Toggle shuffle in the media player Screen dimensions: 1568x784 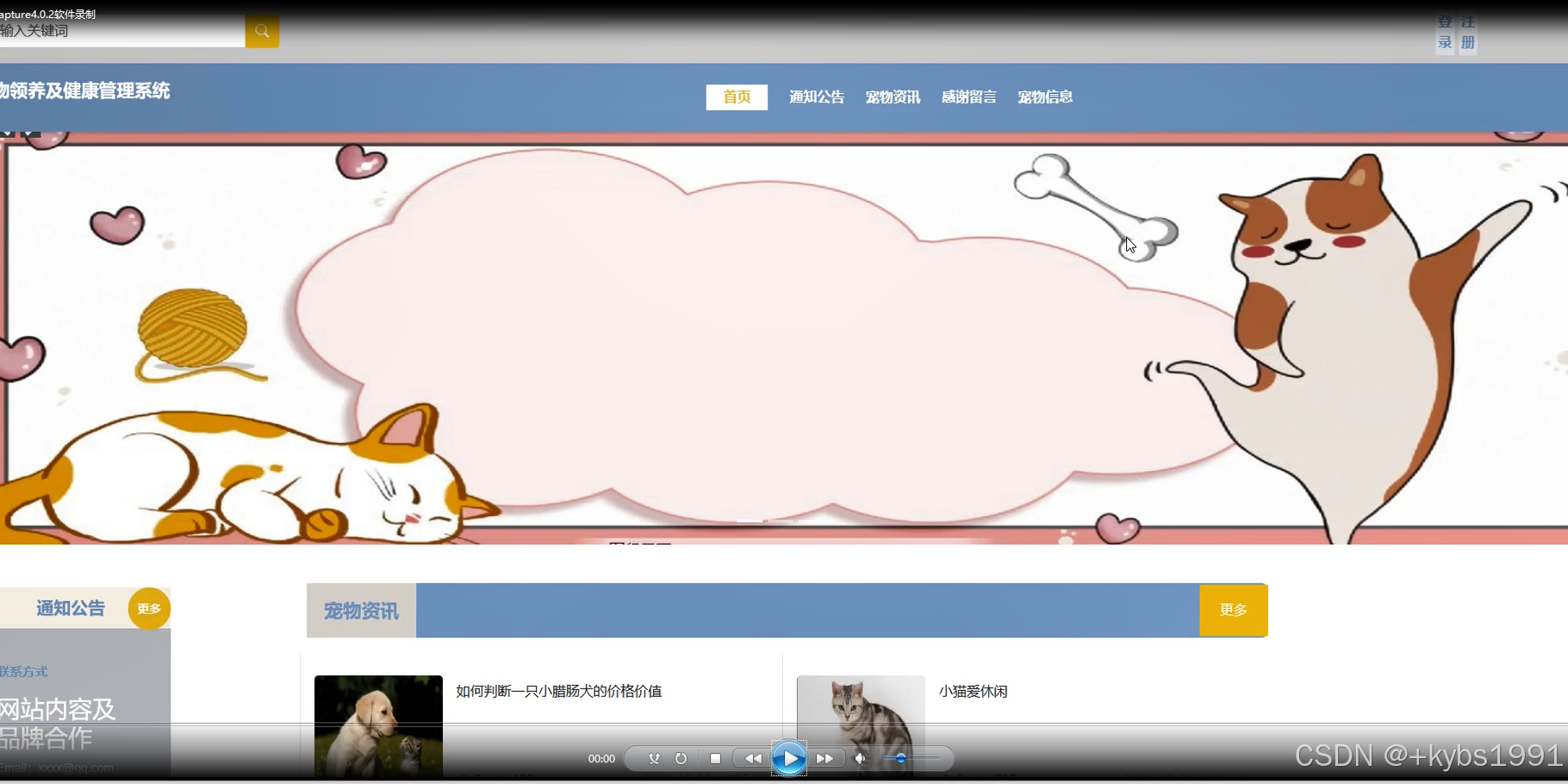point(654,759)
